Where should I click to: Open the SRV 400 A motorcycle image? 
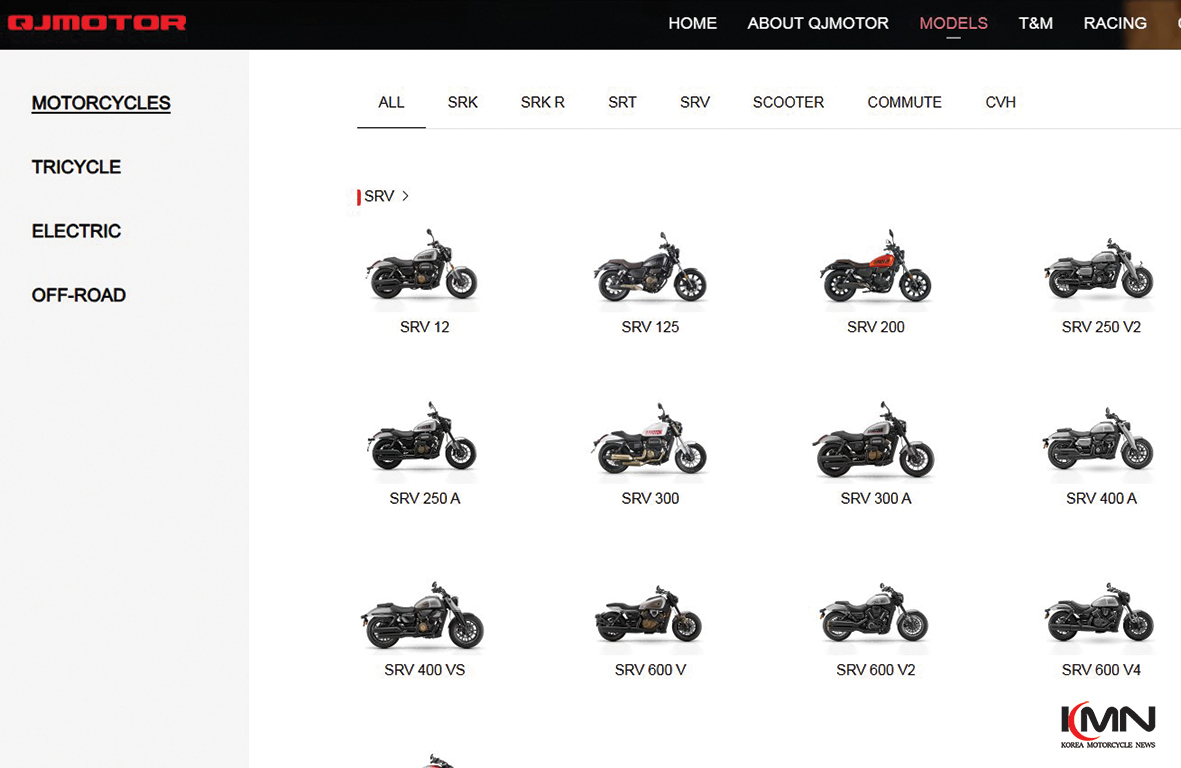[1099, 440]
